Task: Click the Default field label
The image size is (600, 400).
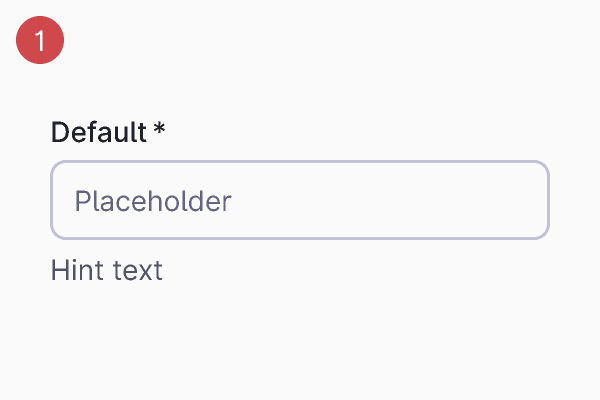Action: click(x=98, y=132)
